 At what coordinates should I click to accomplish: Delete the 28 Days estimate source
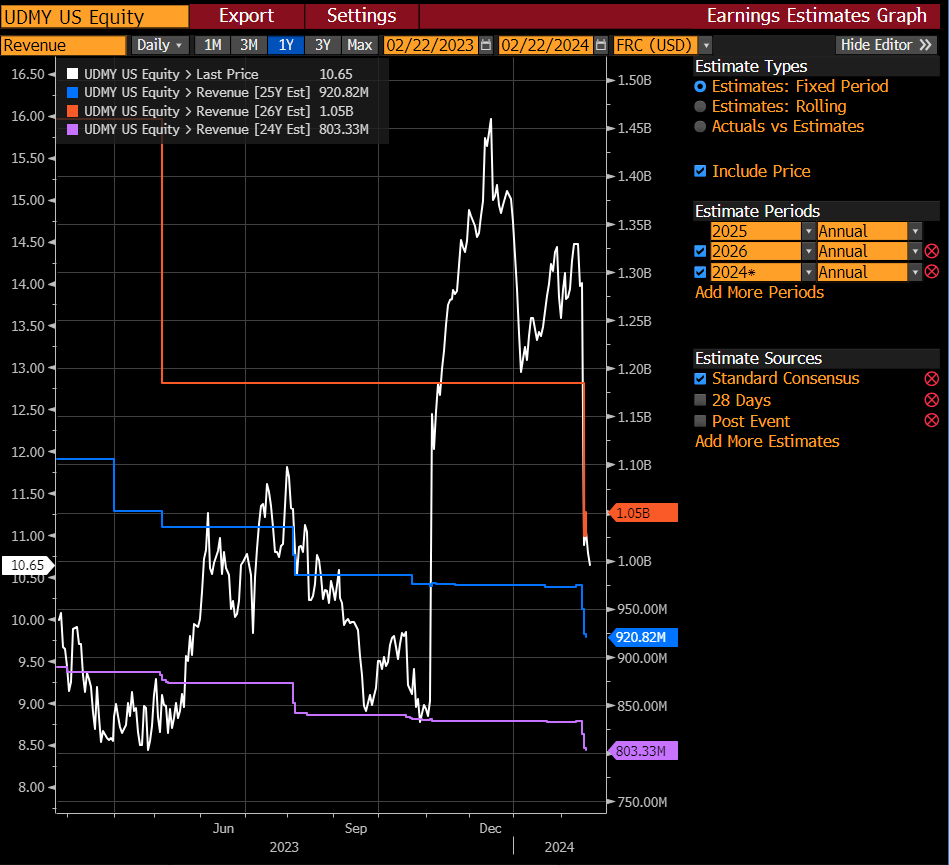tap(931, 400)
